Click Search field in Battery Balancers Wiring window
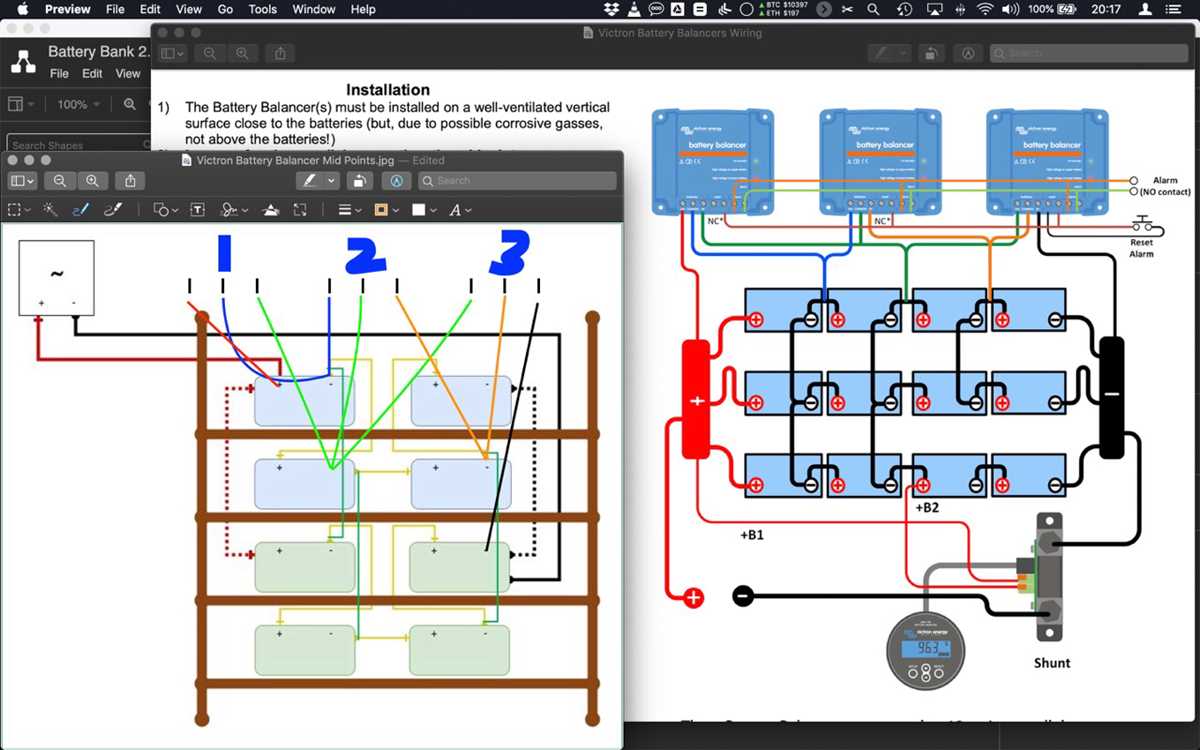Screen dimensions: 1200x750 tap(1088, 53)
